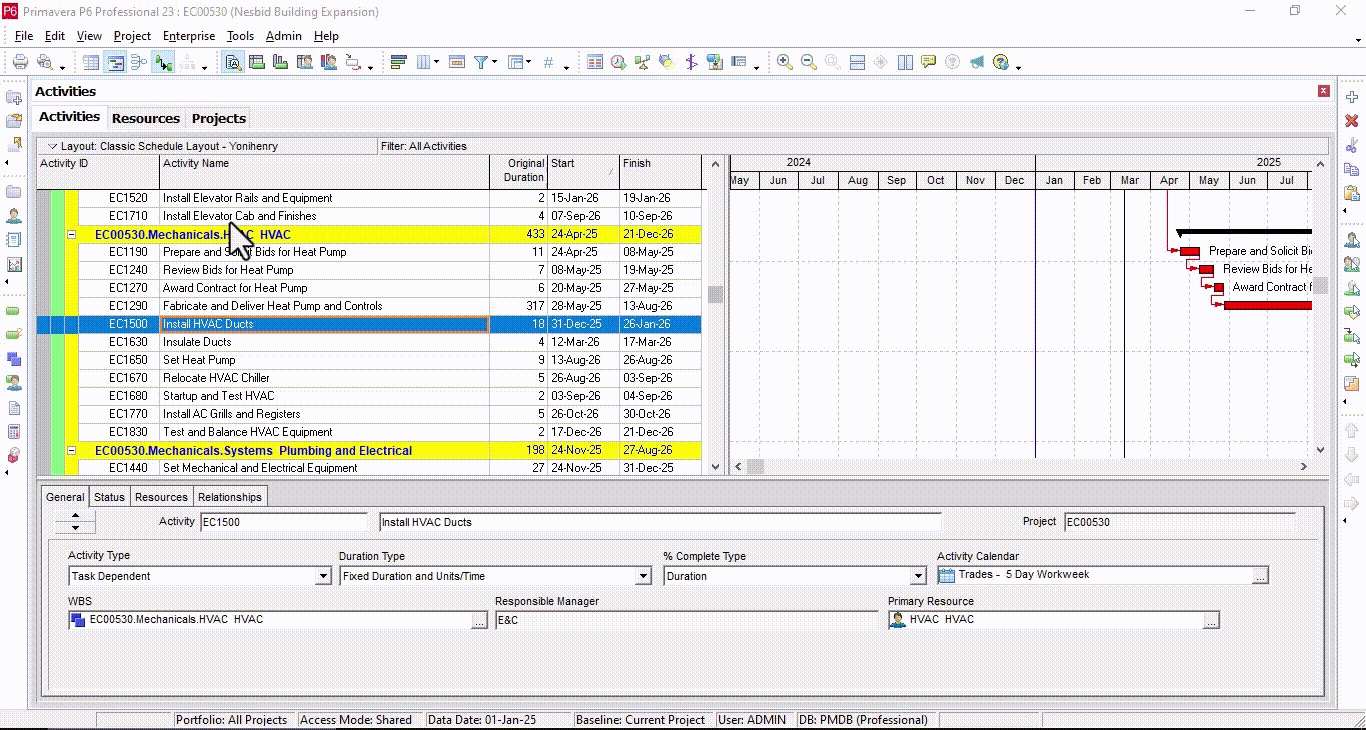This screenshot has height=730, width=1366.
Task: Open the Enterprise menu
Action: tap(189, 36)
